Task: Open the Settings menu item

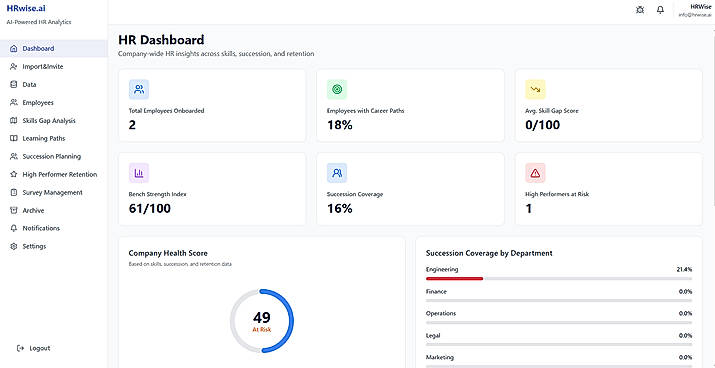Action: (53, 246)
